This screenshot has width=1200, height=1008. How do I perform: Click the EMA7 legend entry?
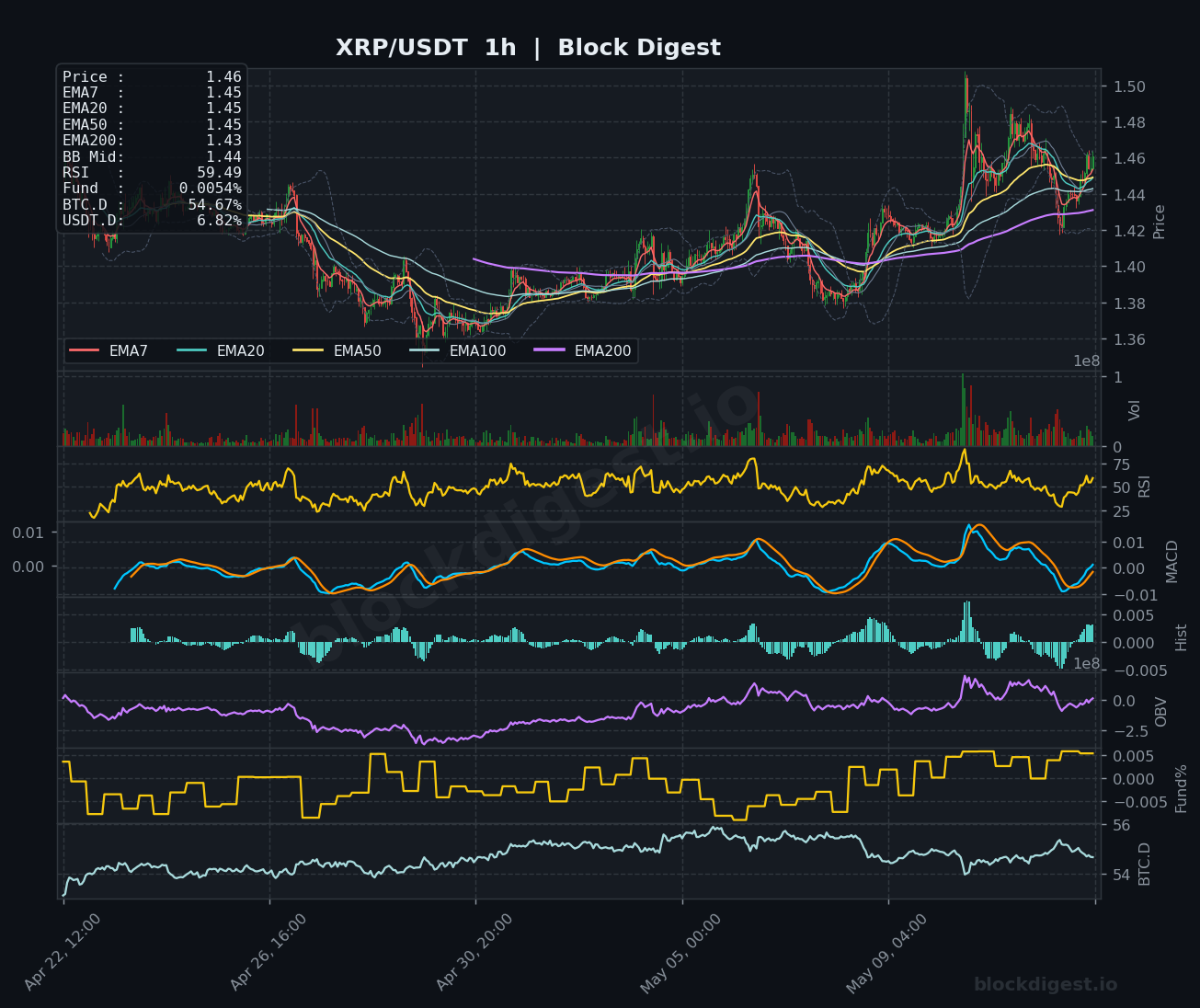[109, 351]
